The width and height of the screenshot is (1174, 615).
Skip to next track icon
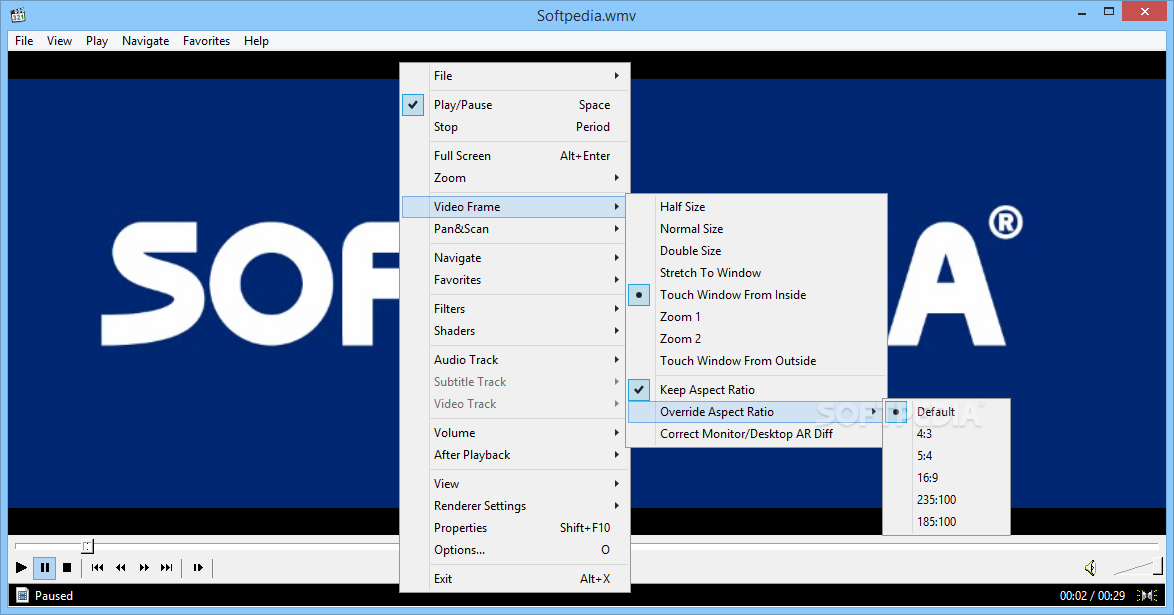(166, 568)
